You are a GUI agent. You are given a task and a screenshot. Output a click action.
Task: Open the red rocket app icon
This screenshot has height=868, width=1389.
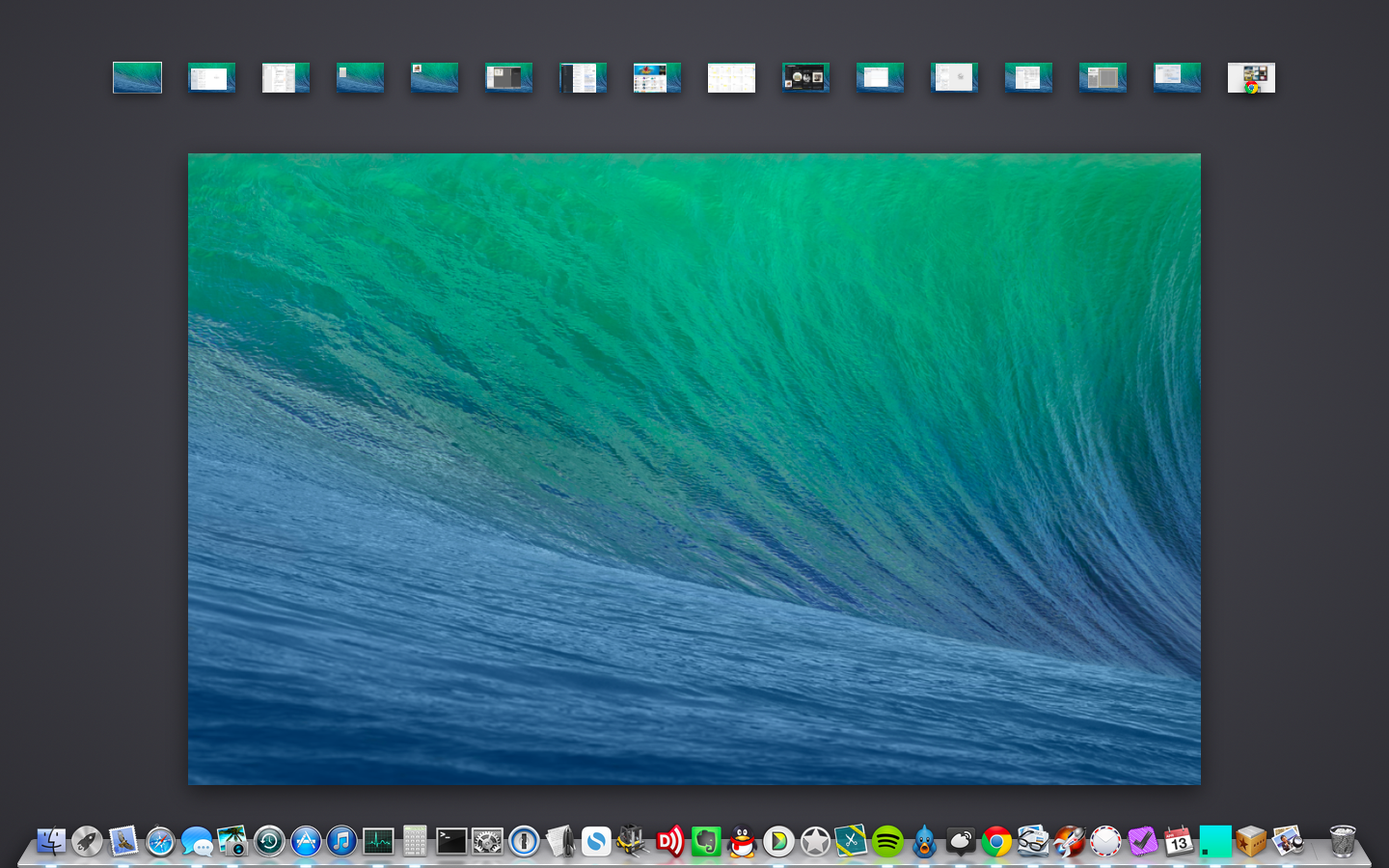tap(1070, 841)
